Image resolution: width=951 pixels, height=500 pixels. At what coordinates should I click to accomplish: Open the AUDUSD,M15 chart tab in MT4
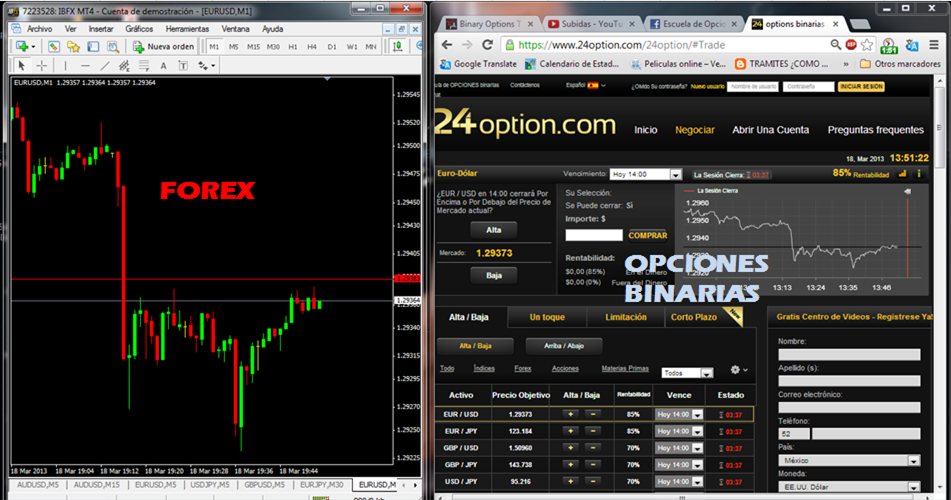coord(96,485)
